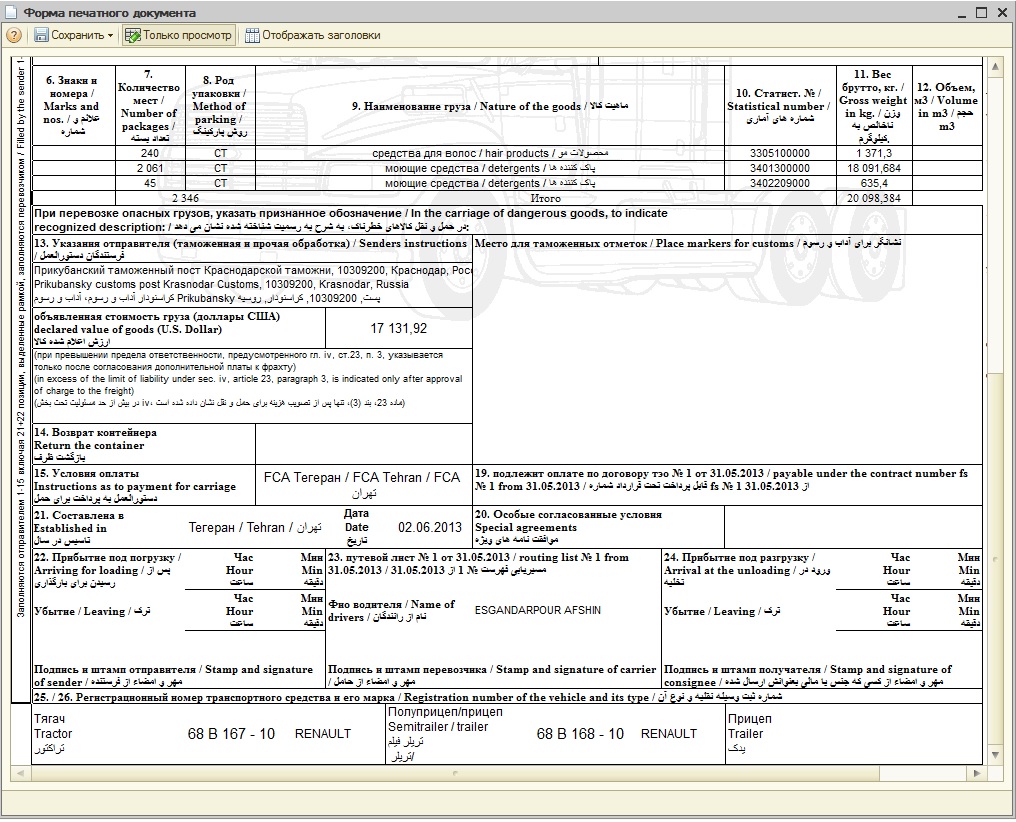Select Тегеран / Tehran established-in cell
1016x822 pixels.
pos(255,528)
